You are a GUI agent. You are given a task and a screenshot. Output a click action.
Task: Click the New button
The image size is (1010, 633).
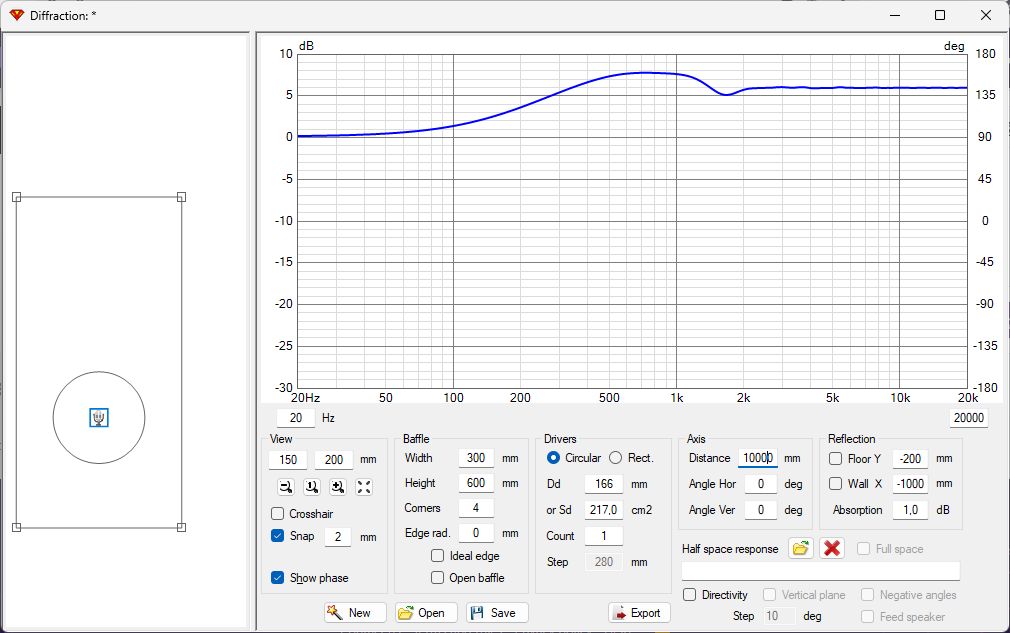click(x=356, y=612)
